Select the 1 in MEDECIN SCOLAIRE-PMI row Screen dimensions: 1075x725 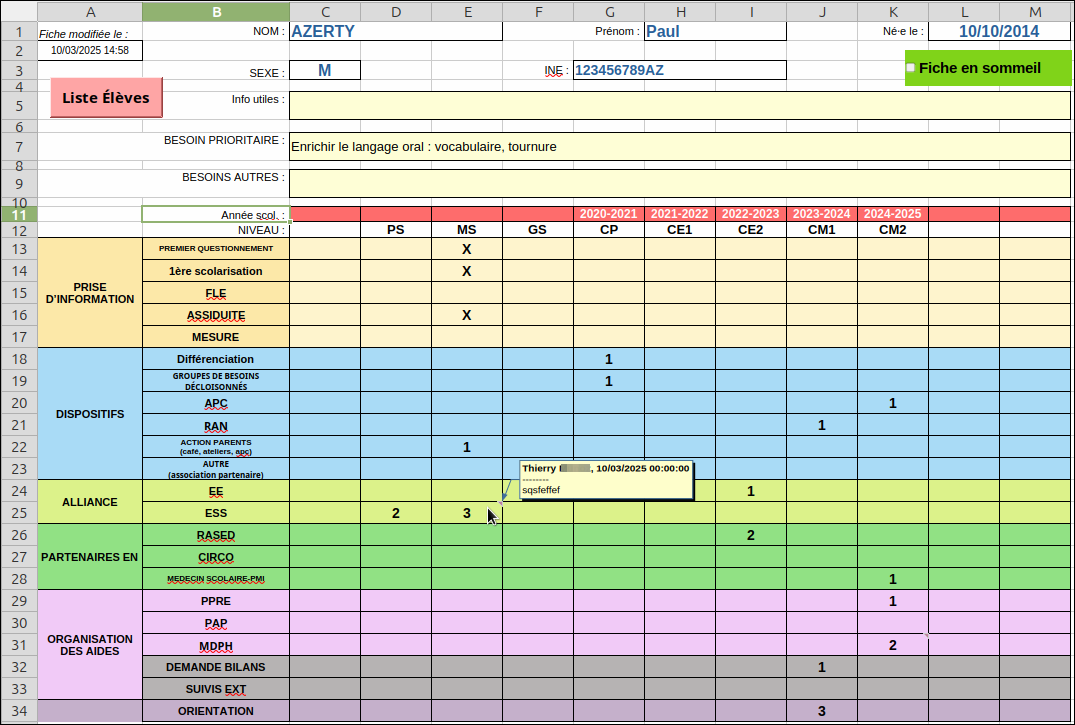click(893, 579)
